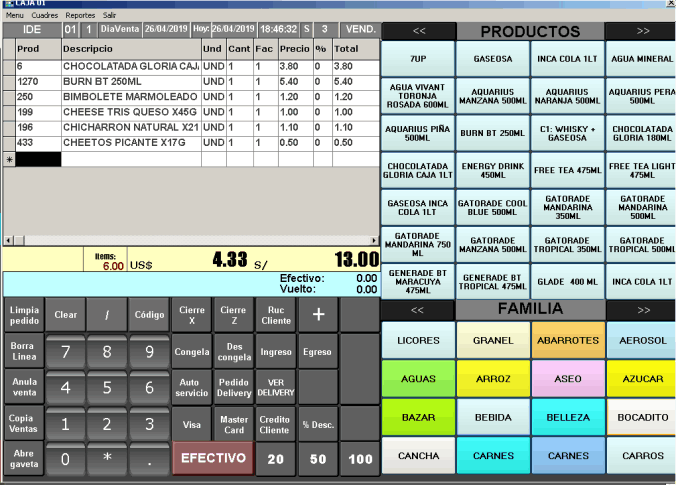The image size is (676, 485).
Task: Select ENERGY DRINK 450ML product
Action: (493, 170)
